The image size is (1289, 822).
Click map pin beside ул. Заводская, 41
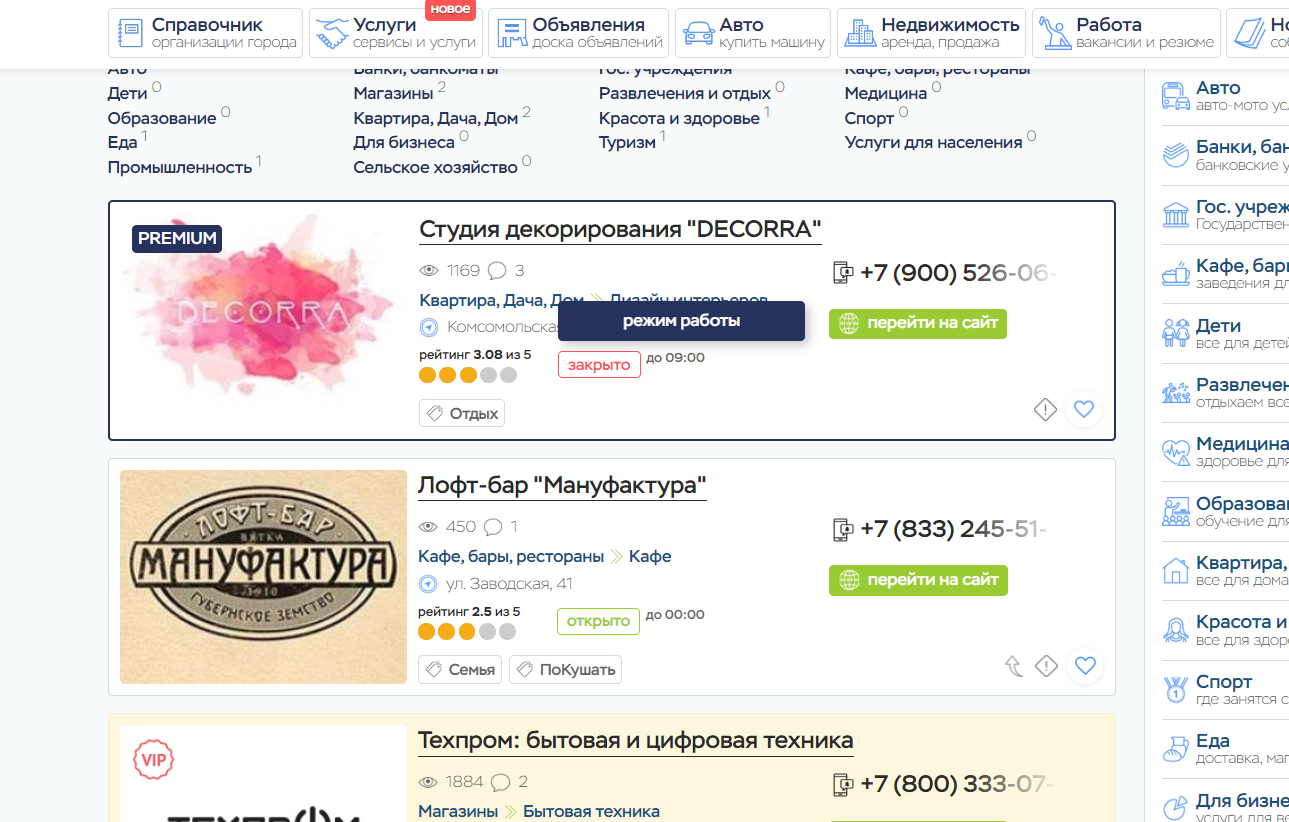(x=428, y=584)
